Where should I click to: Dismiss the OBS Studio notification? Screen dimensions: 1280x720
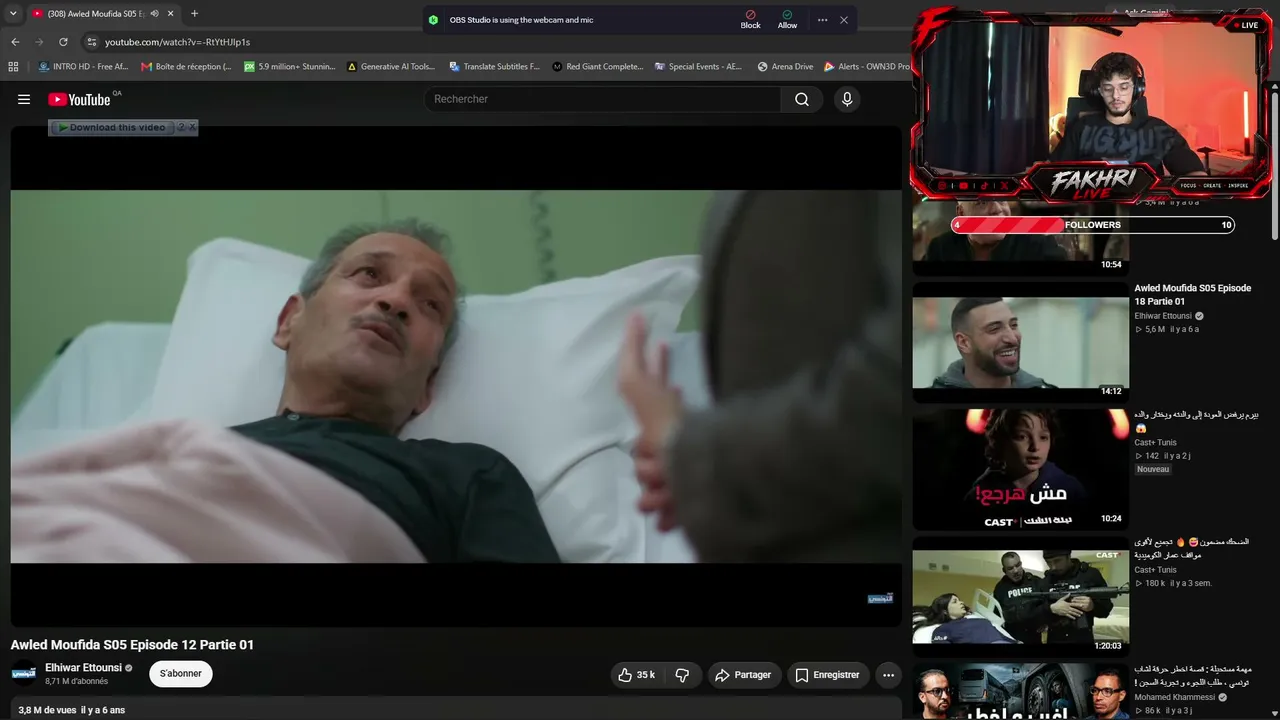point(844,20)
